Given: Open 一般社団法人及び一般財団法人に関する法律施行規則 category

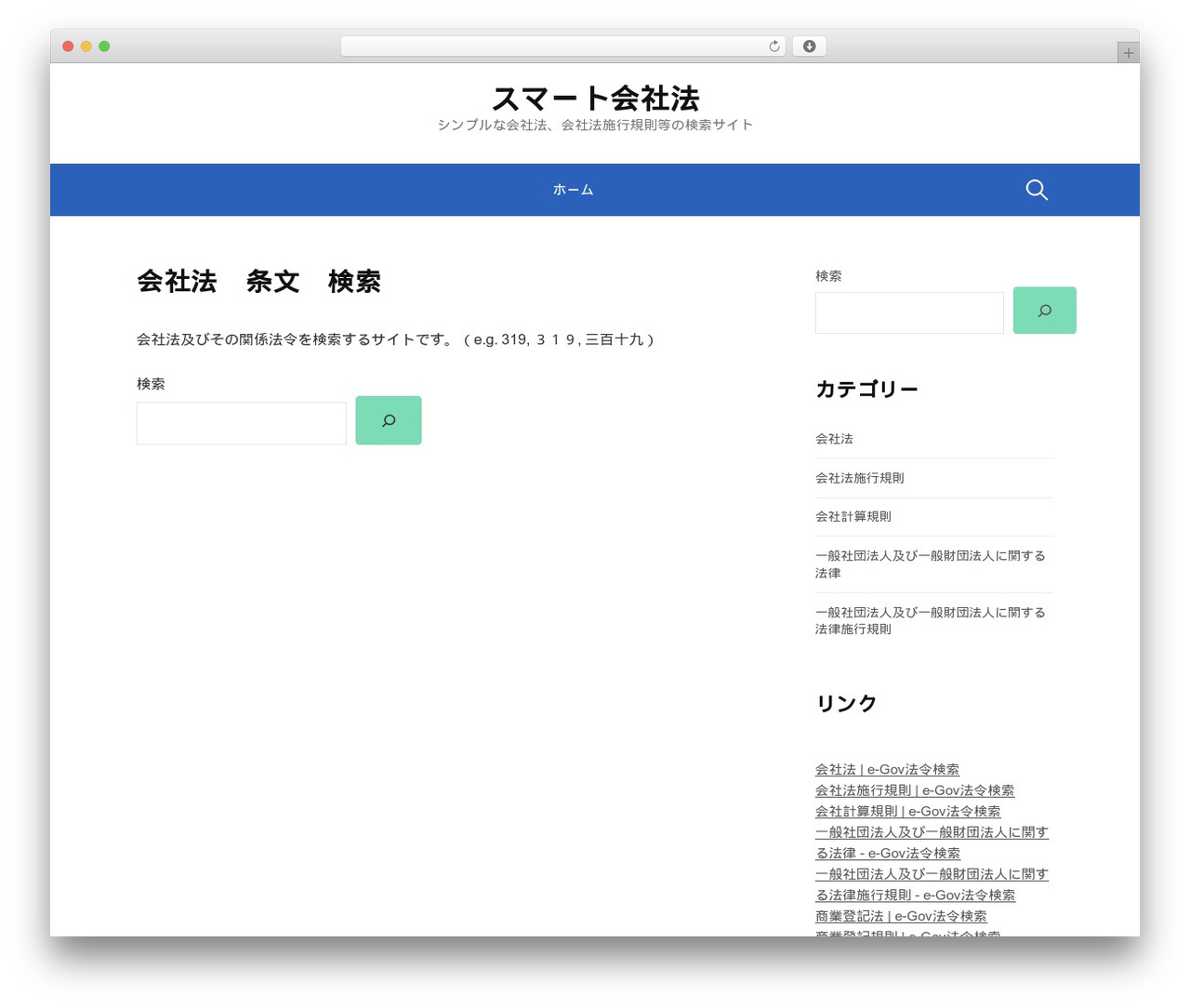Looking at the screenshot, I should (x=931, y=621).
